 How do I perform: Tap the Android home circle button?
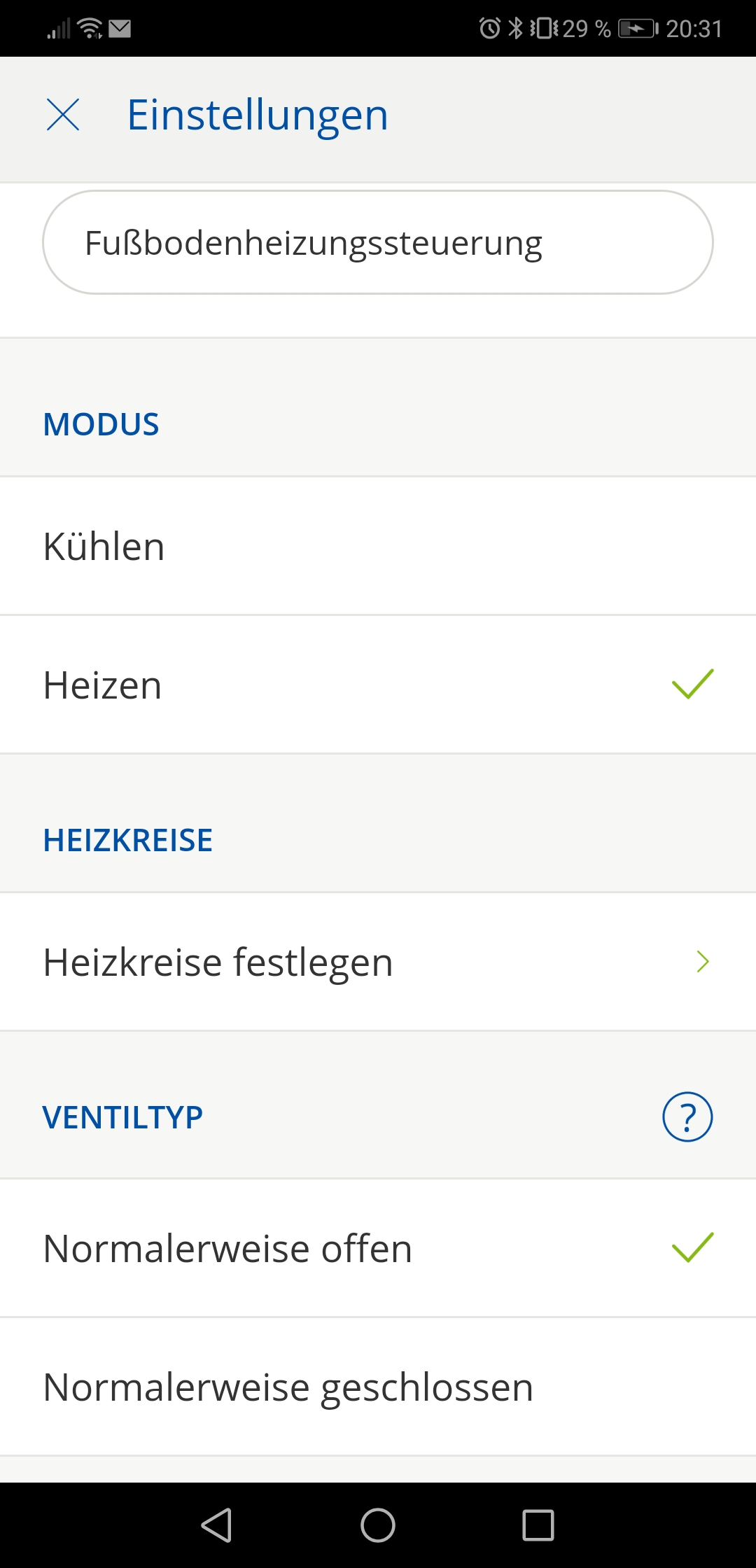click(x=378, y=1525)
